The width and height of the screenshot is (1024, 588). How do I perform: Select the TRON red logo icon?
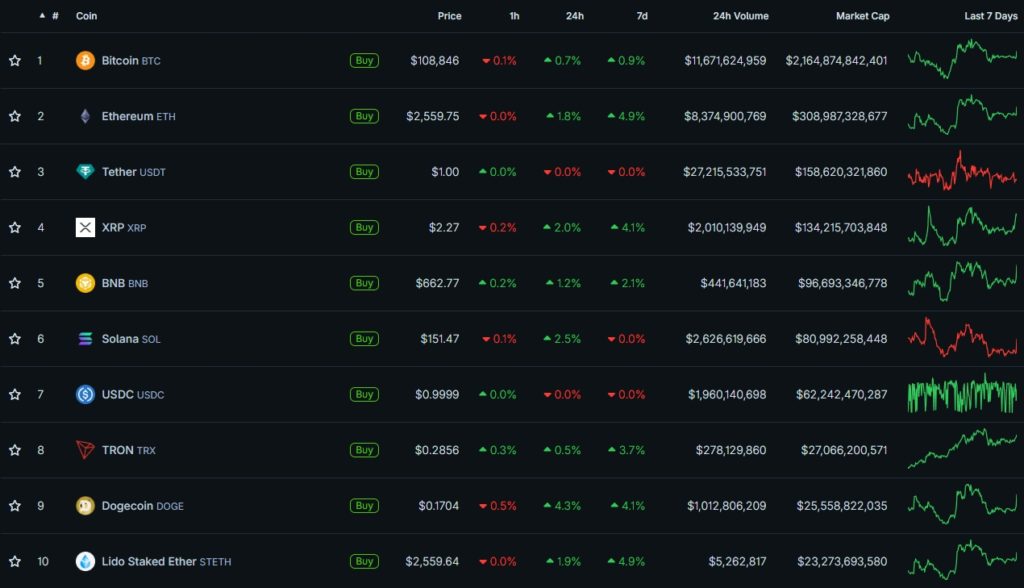tap(87, 449)
